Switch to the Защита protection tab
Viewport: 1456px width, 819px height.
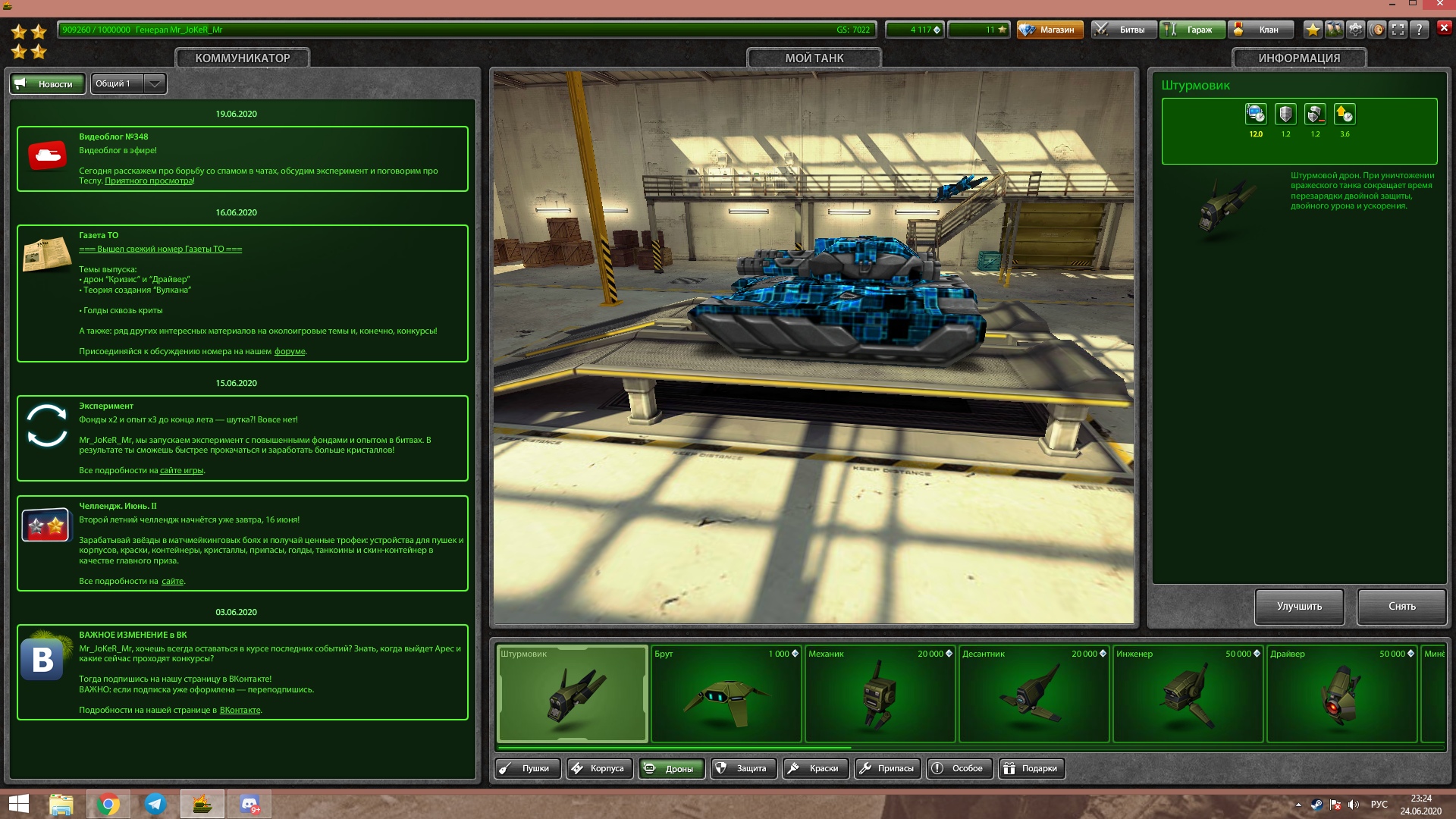tap(743, 769)
